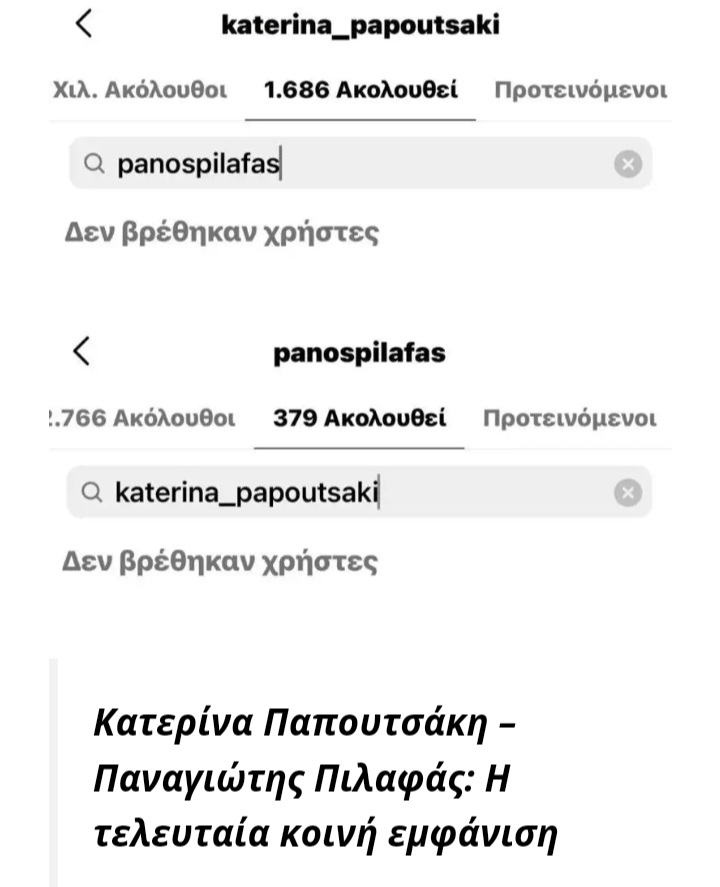Switch to lower Προτεινόμενοι tab
Screen dimensions: 720x887
pyautogui.click(x=570, y=418)
